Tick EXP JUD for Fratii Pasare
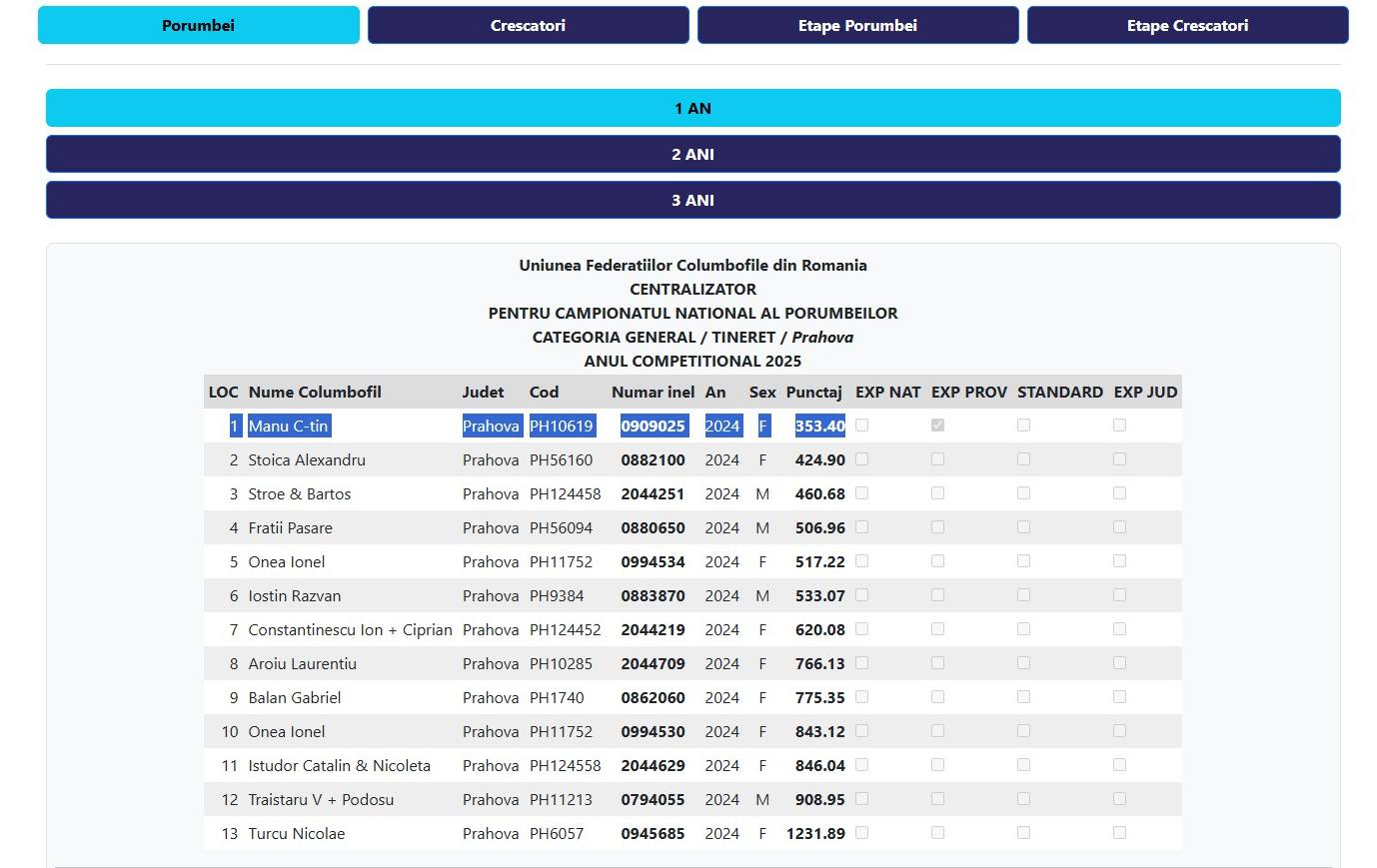This screenshot has width=1377, height=868. point(1119,527)
